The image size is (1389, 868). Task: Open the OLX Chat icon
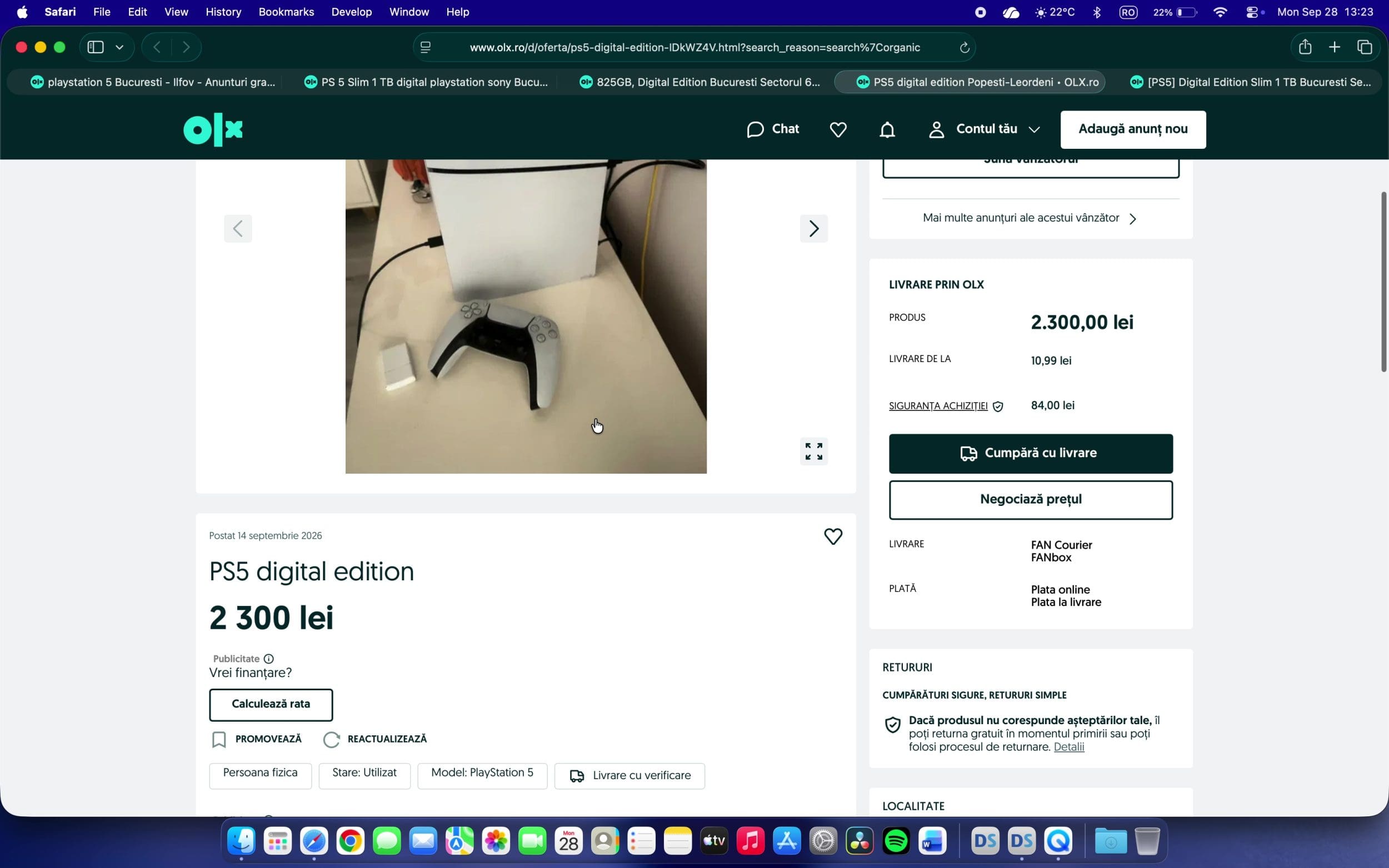(x=755, y=130)
